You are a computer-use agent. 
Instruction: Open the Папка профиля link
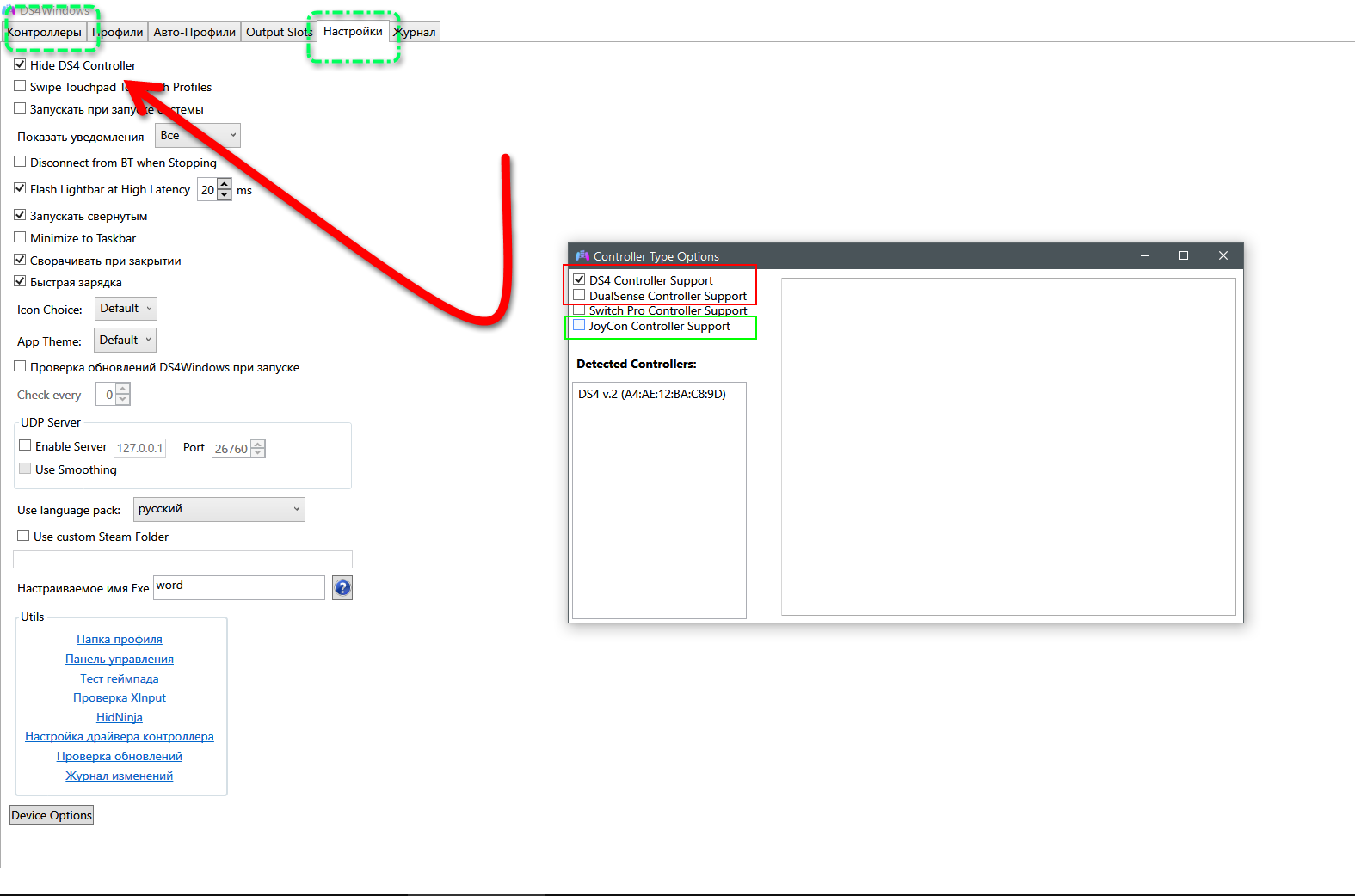[120, 639]
